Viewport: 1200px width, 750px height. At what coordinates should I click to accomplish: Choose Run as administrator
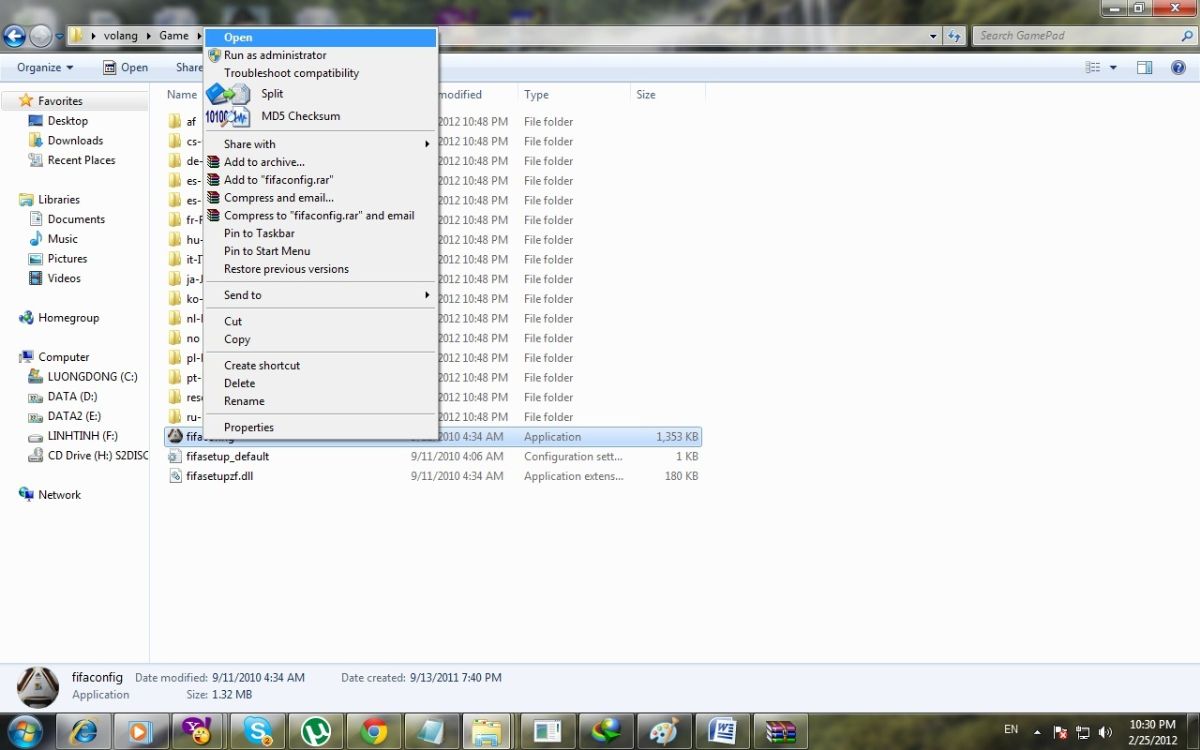(x=320, y=55)
